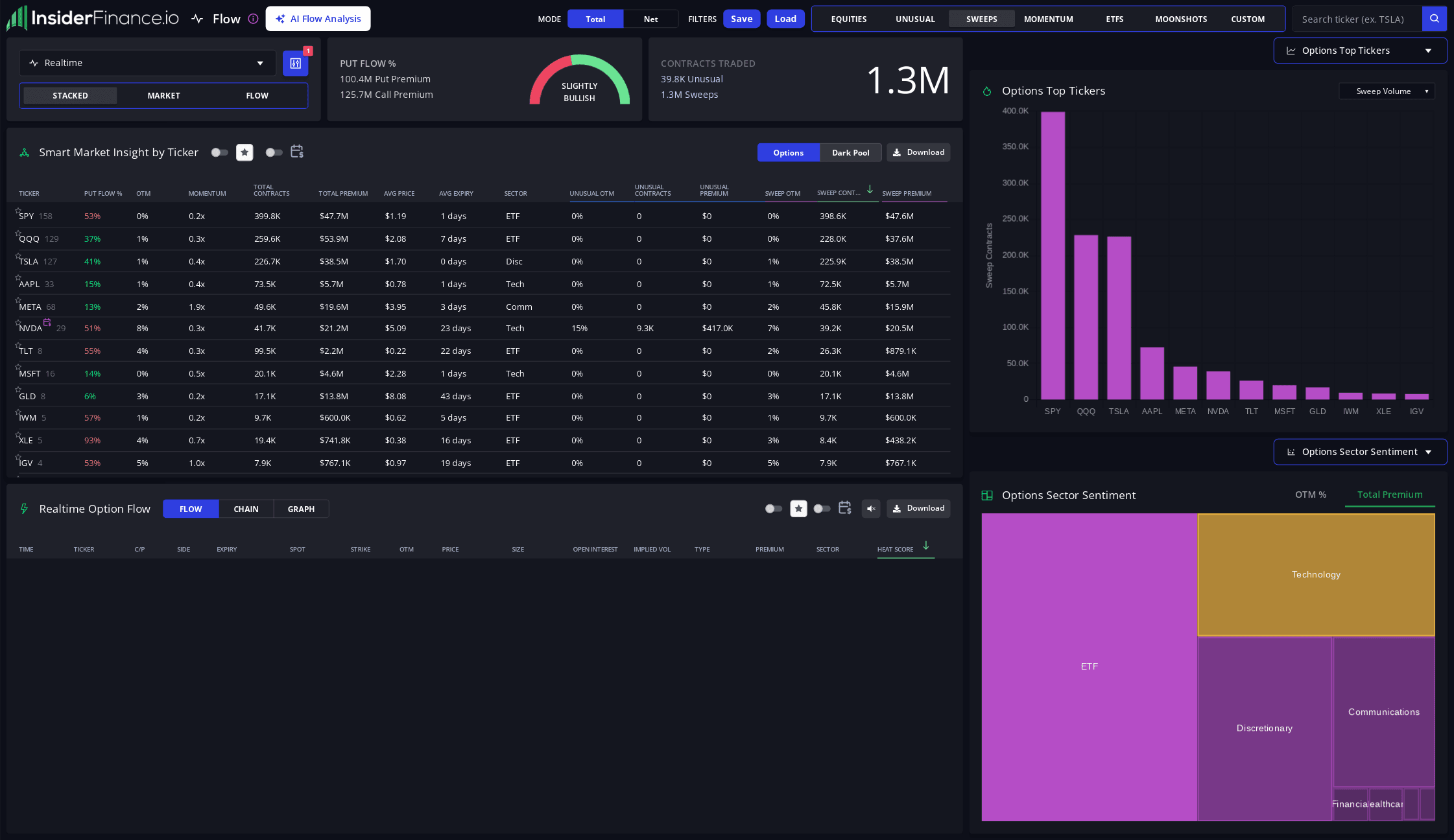
Task: Toggle favorites switch in Realtime Option Flow
Action: (x=773, y=509)
